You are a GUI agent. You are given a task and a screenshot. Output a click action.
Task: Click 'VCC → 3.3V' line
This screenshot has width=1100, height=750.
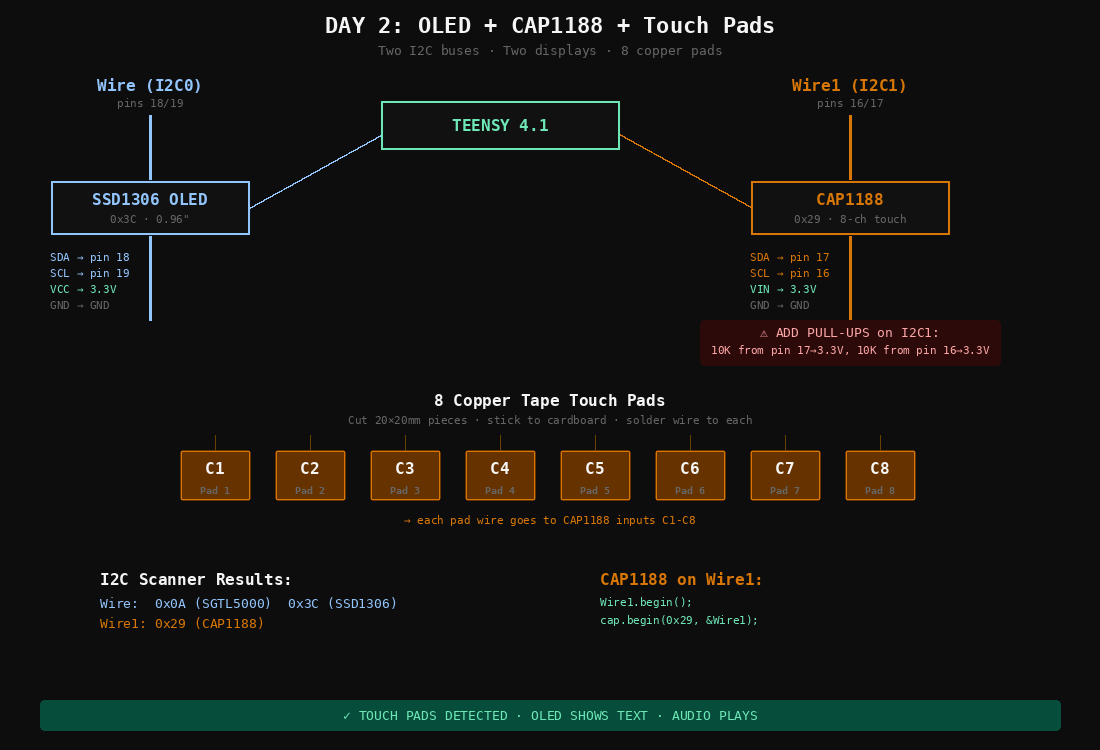click(x=83, y=289)
